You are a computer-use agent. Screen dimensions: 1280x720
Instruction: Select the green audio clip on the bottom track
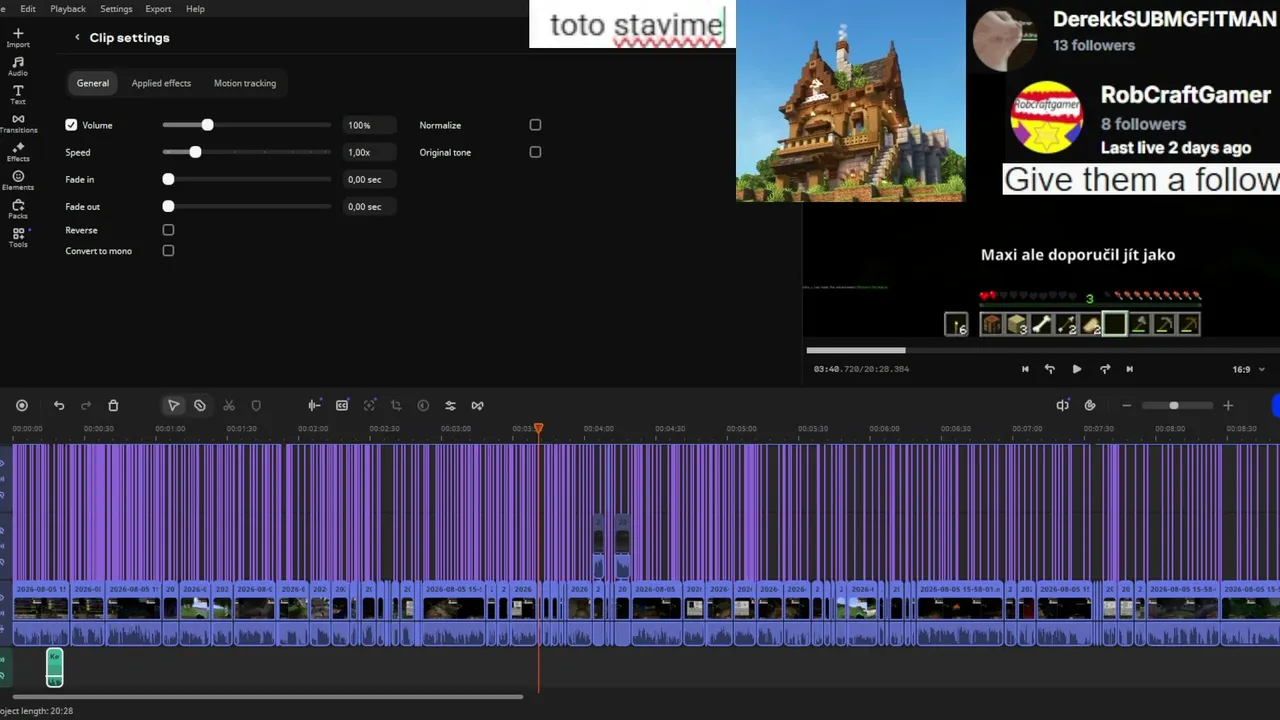tap(55, 668)
